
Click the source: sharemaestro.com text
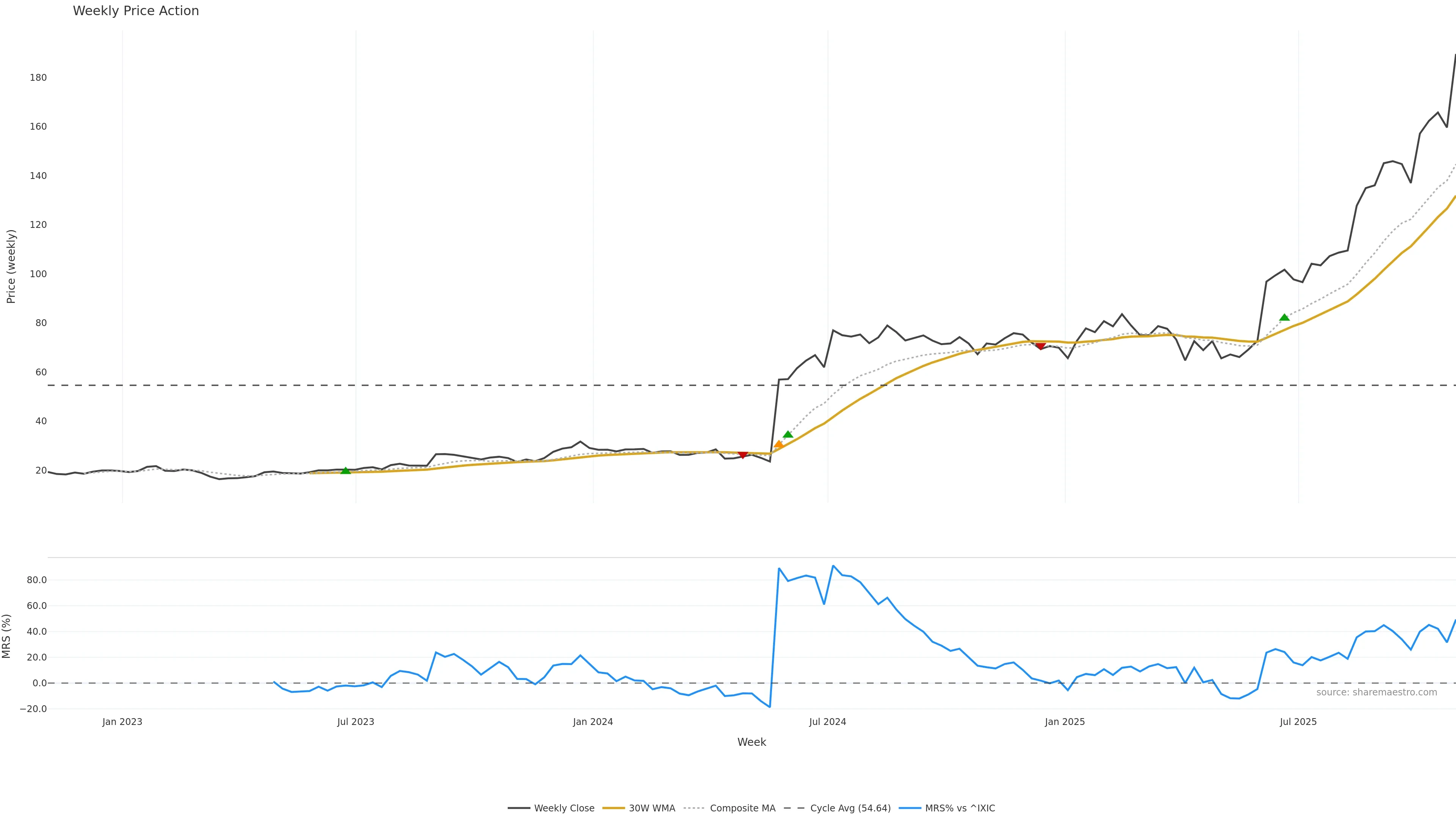pyautogui.click(x=1376, y=692)
